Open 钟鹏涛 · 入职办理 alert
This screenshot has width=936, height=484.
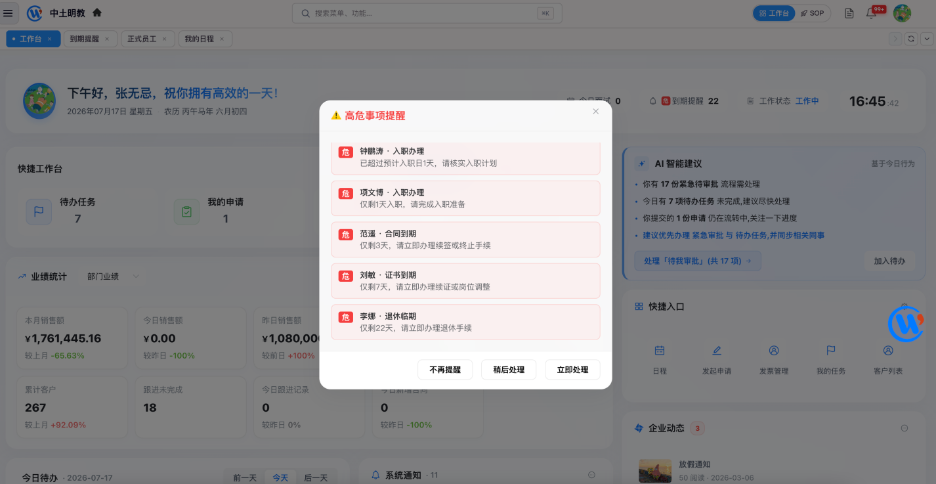point(466,158)
